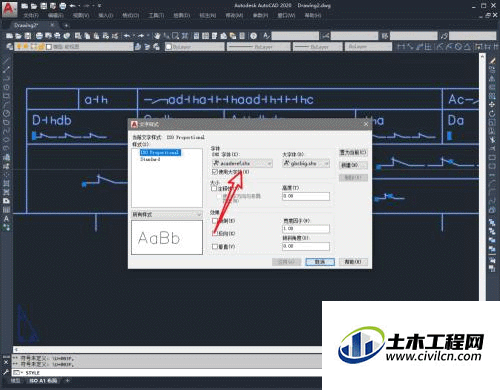The width and height of the screenshot is (500, 390).
Task: Select the Erase tool in Modify toolbar
Action: pyautogui.click(x=492, y=61)
